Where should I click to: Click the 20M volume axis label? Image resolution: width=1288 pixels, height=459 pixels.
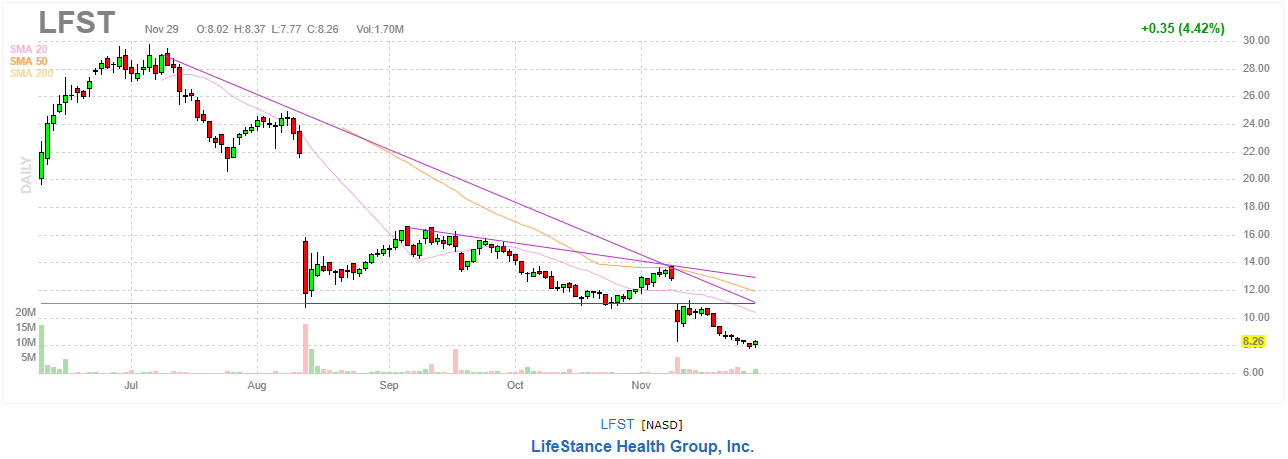pyautogui.click(x=26, y=312)
